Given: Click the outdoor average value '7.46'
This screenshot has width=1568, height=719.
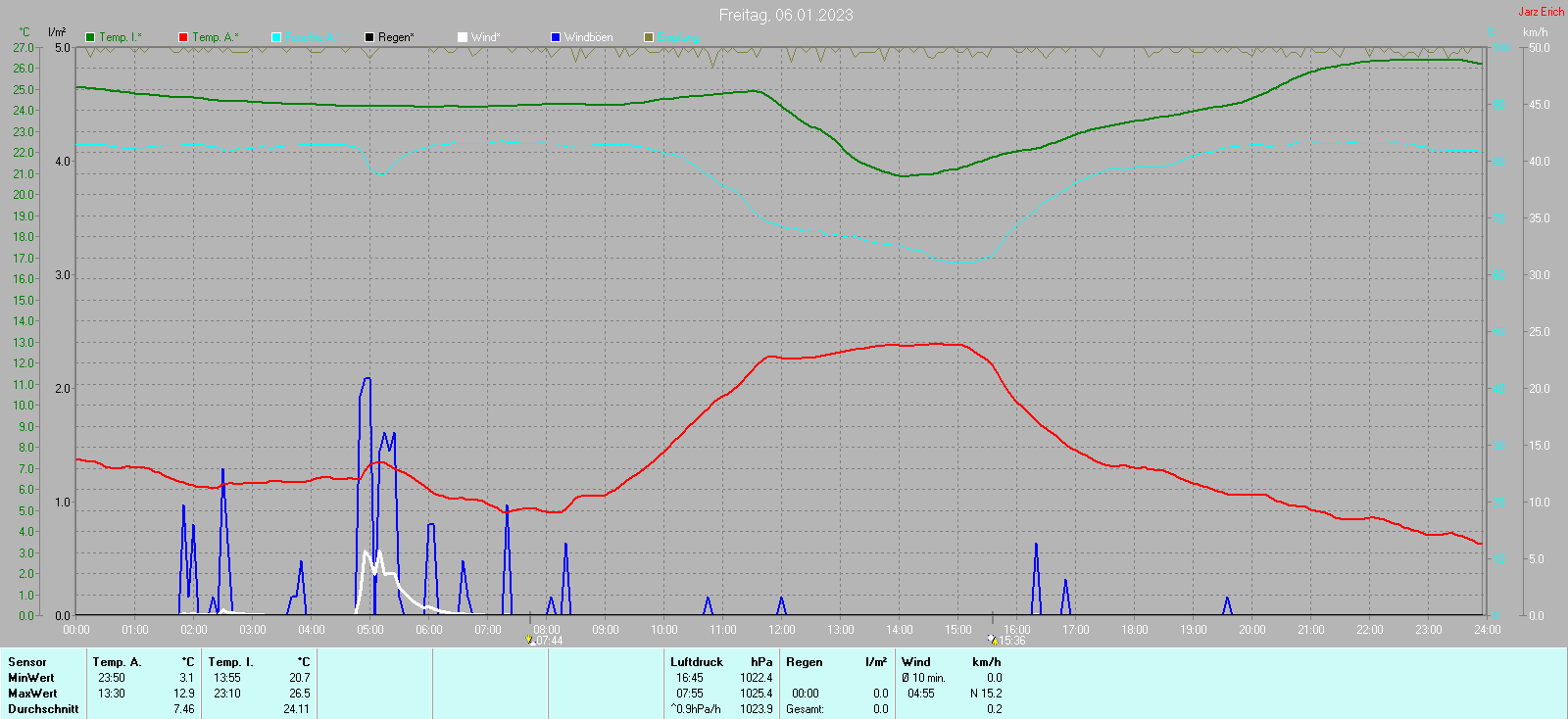Looking at the screenshot, I should pos(184,709).
